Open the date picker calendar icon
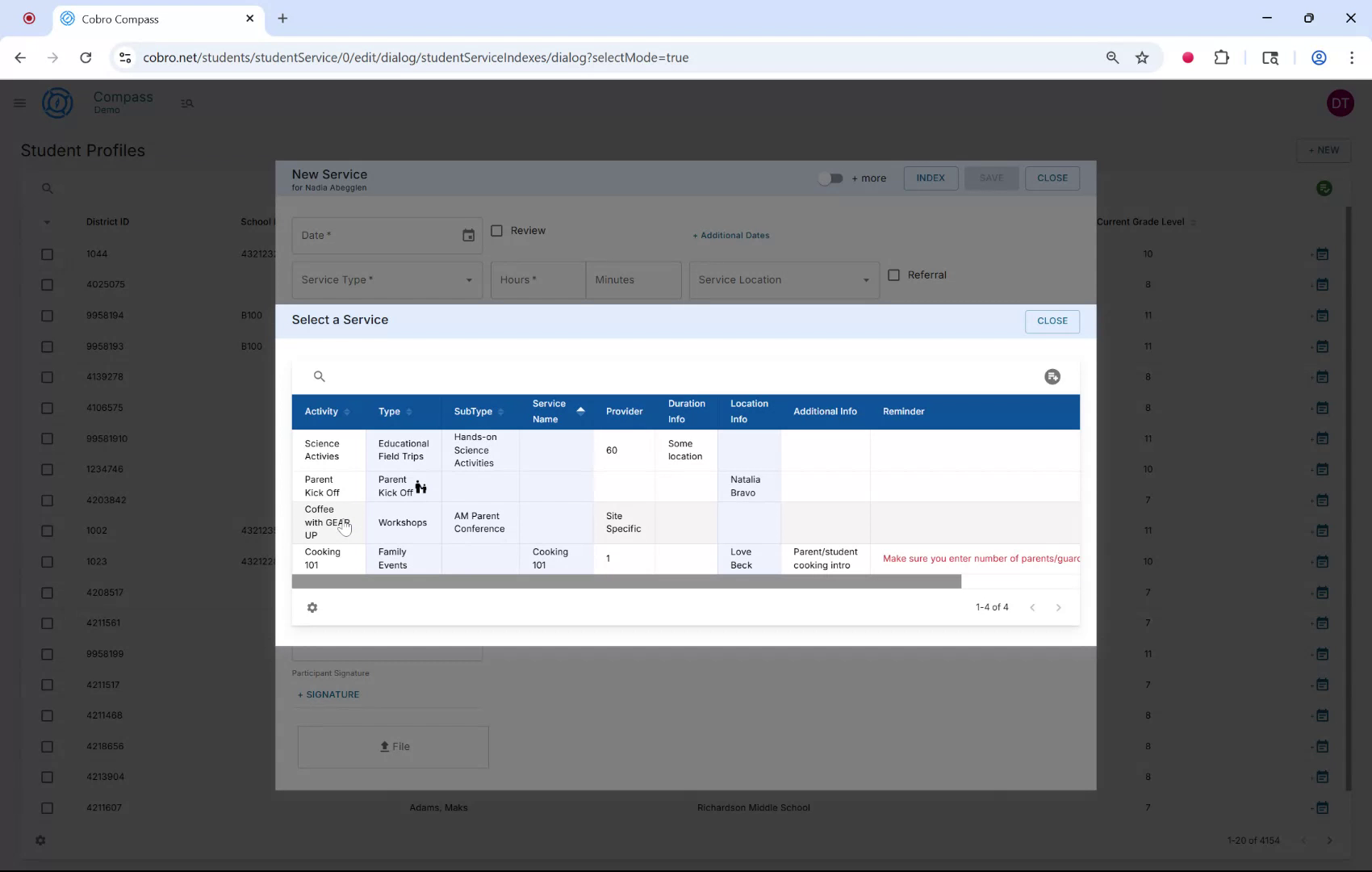The image size is (1372, 872). 468,235
